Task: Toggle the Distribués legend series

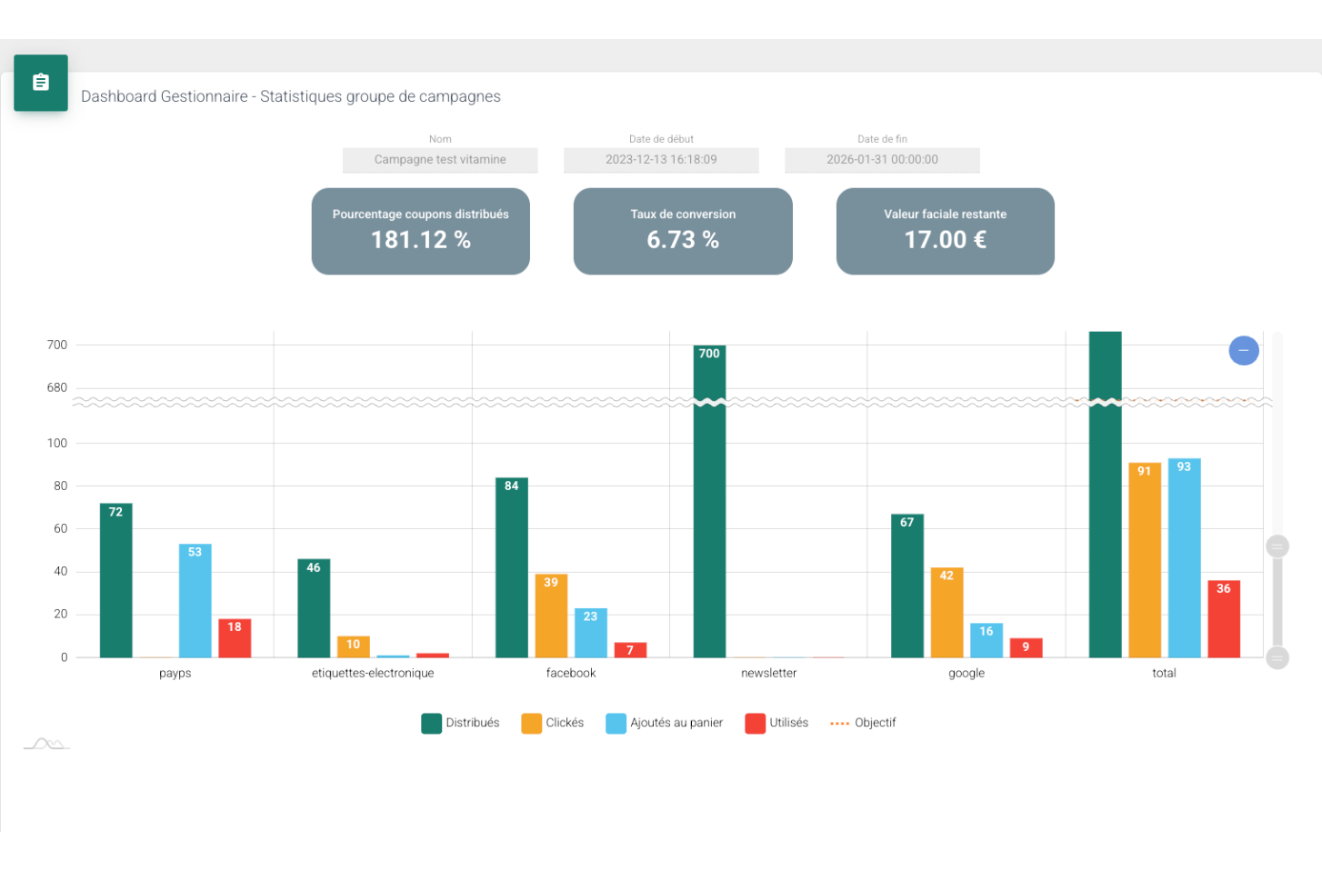Action: [x=460, y=723]
